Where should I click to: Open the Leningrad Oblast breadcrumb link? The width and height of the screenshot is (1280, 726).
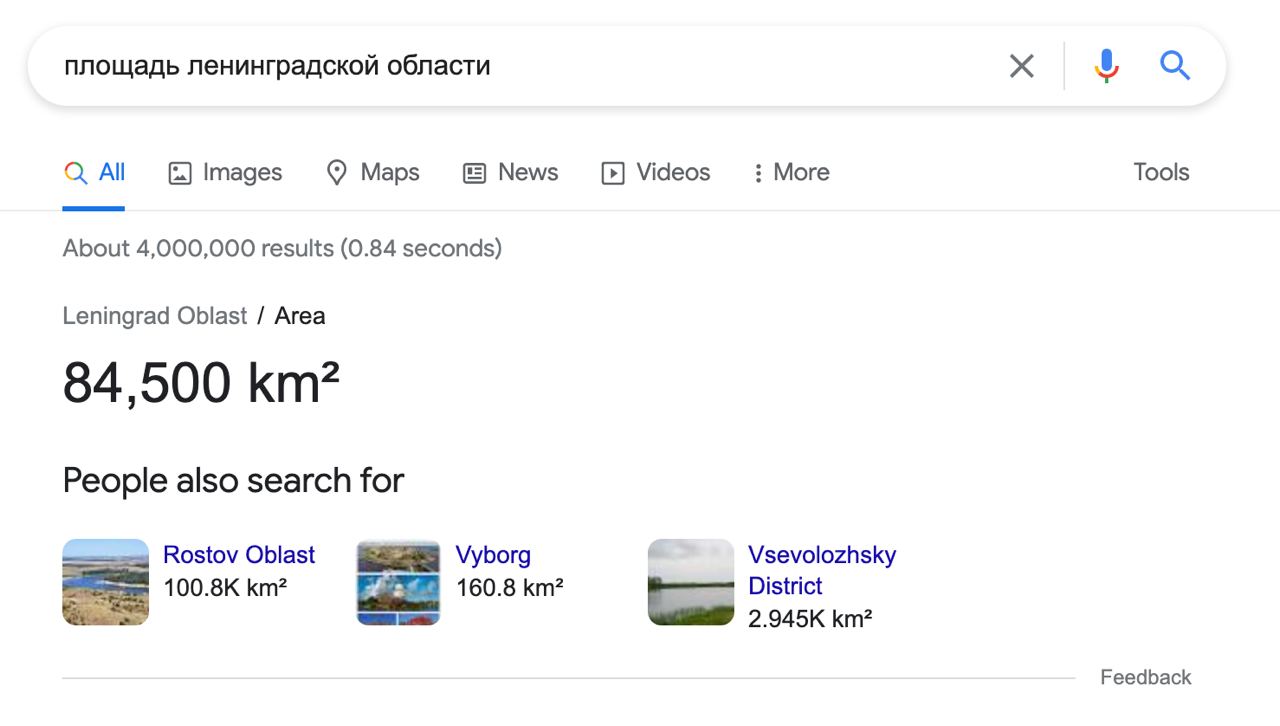(154, 316)
